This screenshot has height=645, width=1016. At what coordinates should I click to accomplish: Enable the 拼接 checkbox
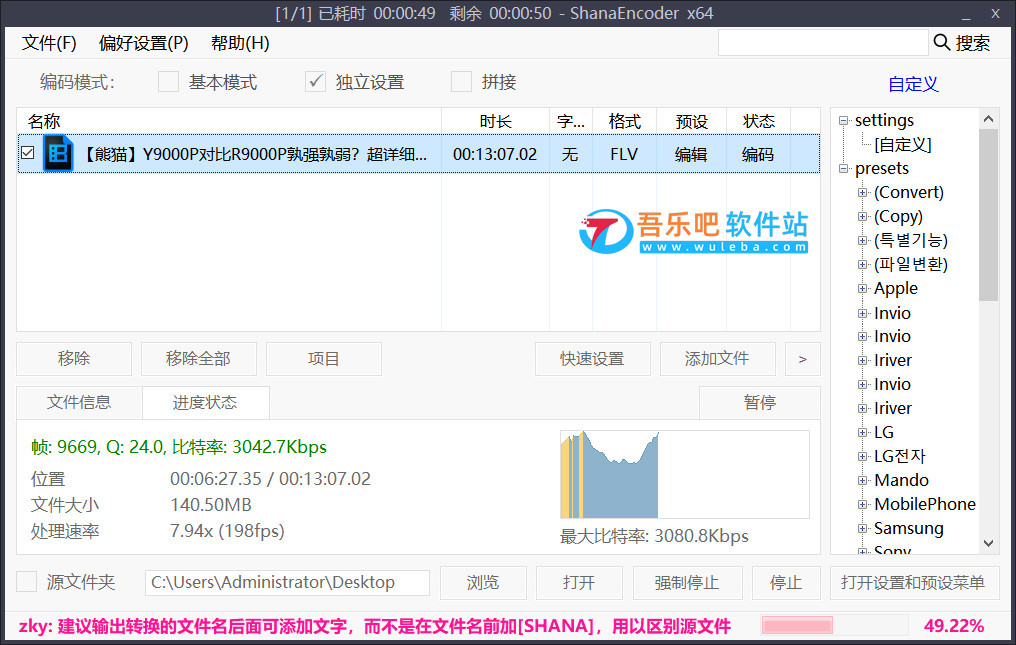[461, 82]
